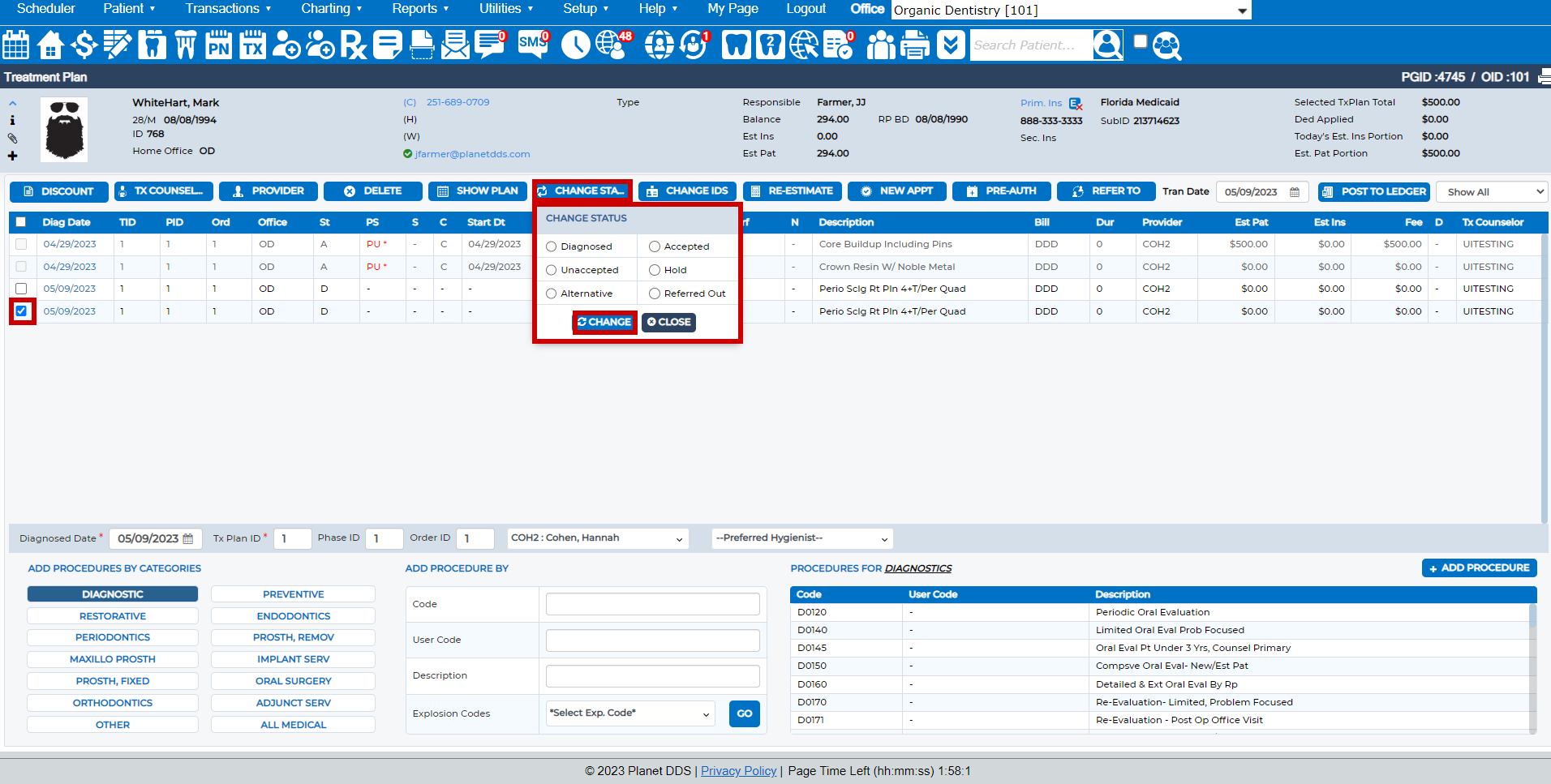This screenshot has height=784, width=1551.
Task: Open the Preferred Hygienist dropdown
Action: [801, 538]
